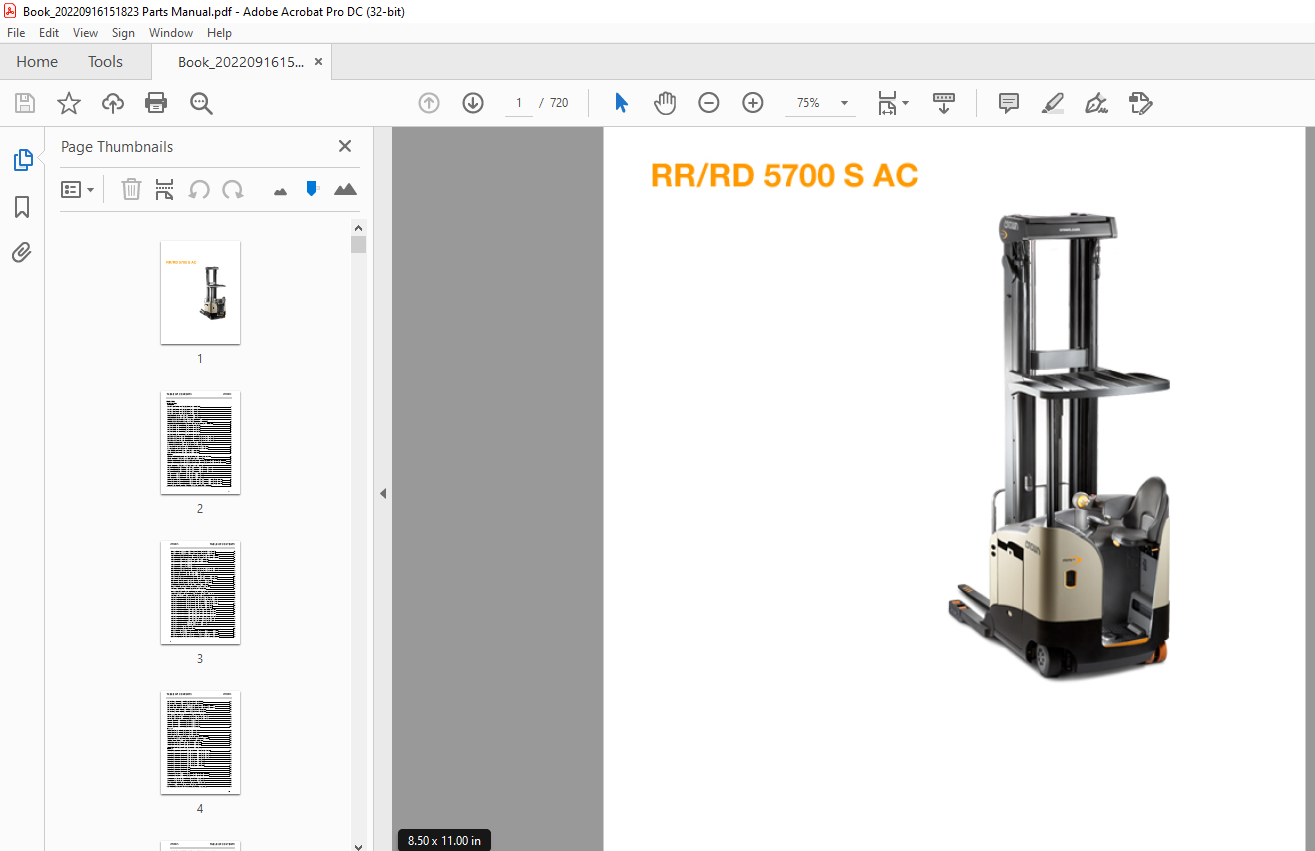This screenshot has width=1315, height=851.
Task: Open the fit page width tool
Action: pyautogui.click(x=887, y=103)
